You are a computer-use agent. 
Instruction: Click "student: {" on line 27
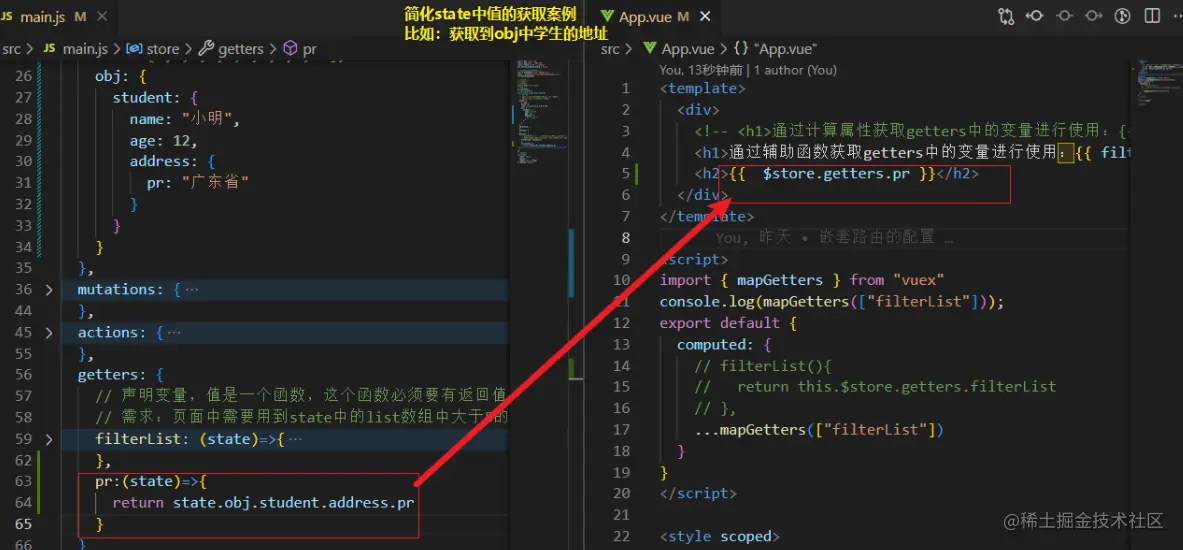tap(155, 98)
